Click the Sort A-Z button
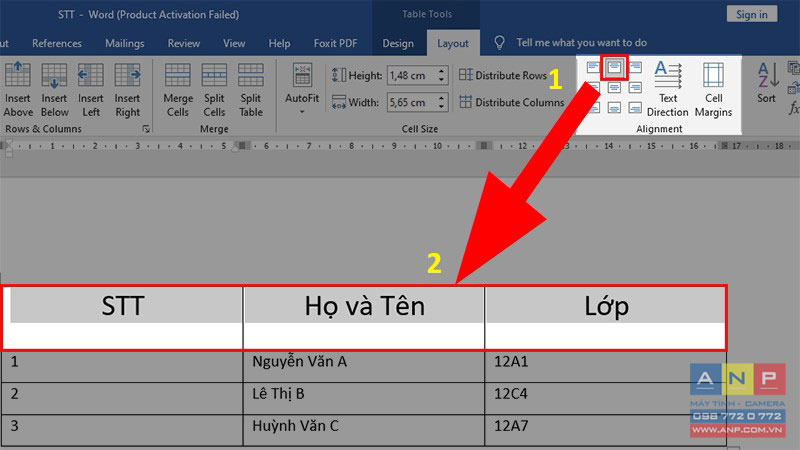Image resolution: width=800 pixels, height=450 pixels. pyautogui.click(x=766, y=82)
